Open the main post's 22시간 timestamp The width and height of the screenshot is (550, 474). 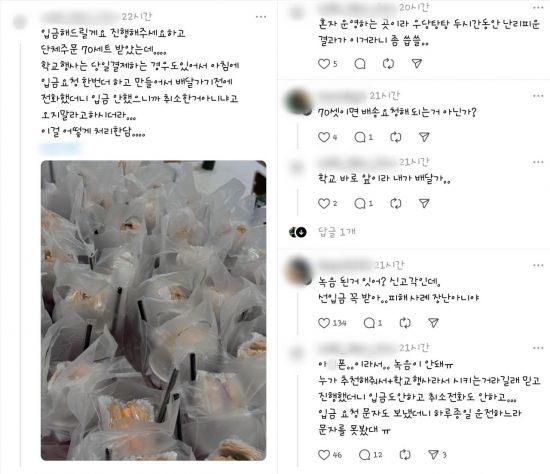click(x=136, y=16)
